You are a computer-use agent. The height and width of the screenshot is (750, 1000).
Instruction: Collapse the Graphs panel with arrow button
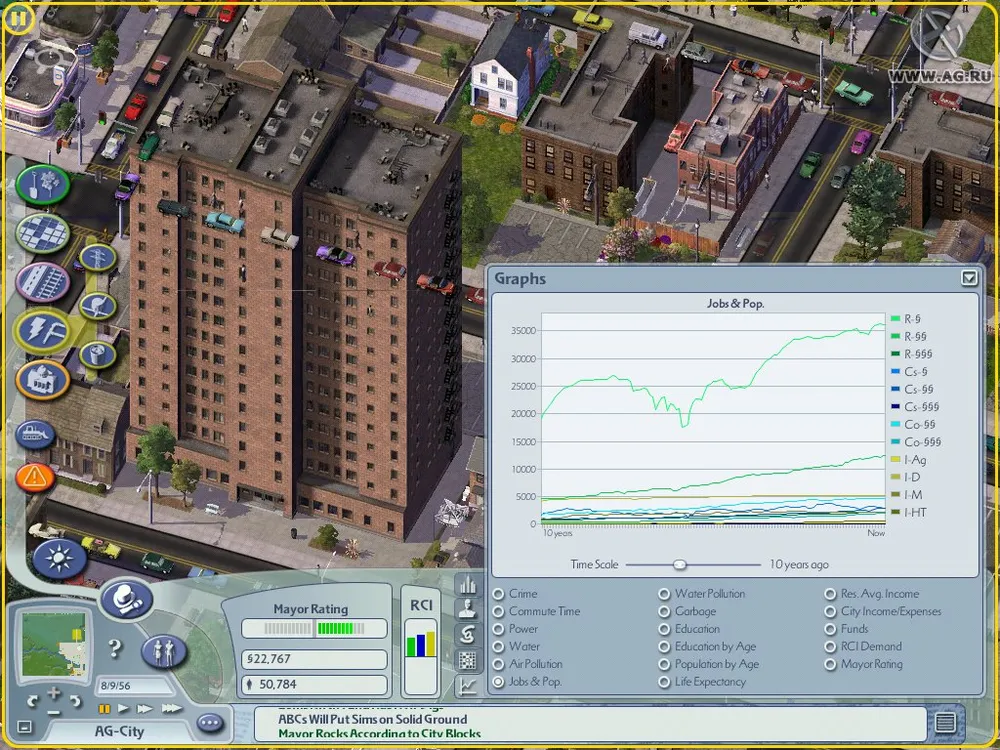point(967,279)
